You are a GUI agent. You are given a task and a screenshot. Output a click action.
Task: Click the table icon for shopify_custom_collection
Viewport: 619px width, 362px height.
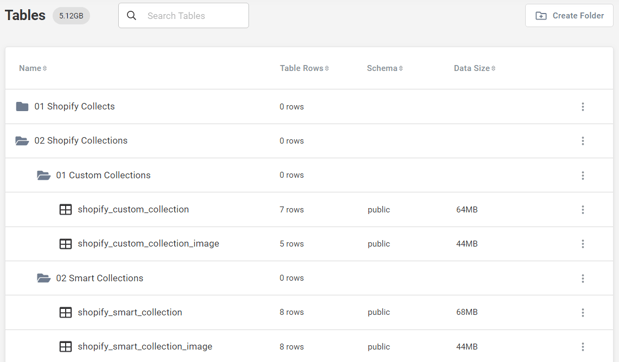tap(66, 209)
